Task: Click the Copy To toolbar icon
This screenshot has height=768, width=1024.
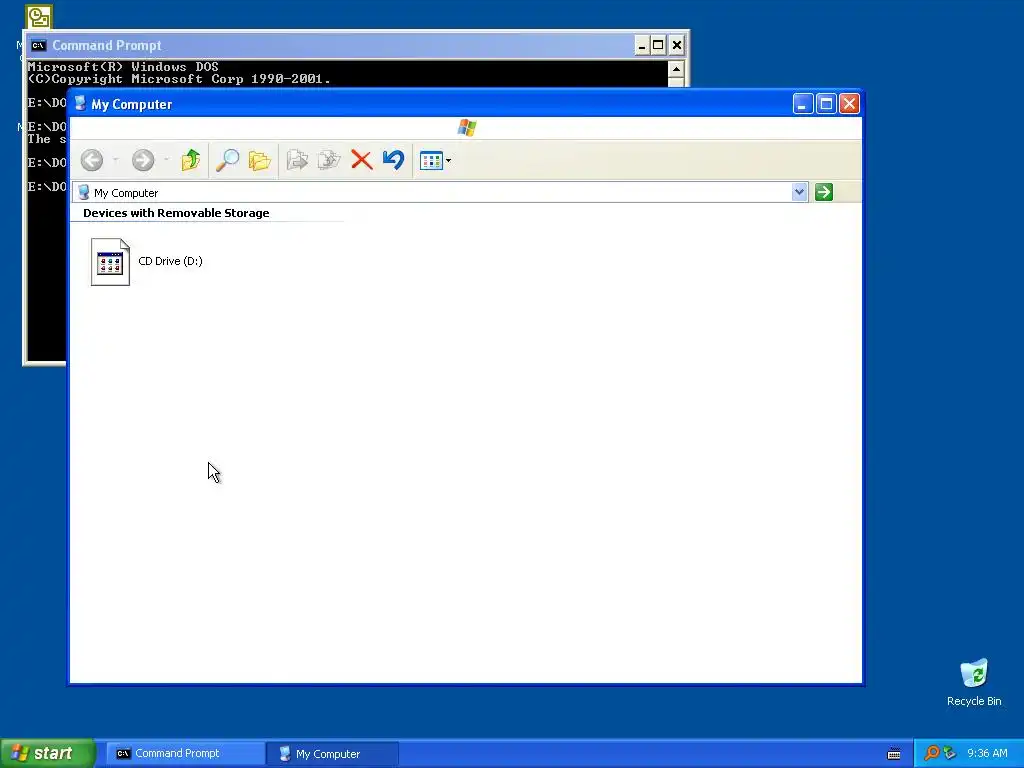Action: (329, 160)
